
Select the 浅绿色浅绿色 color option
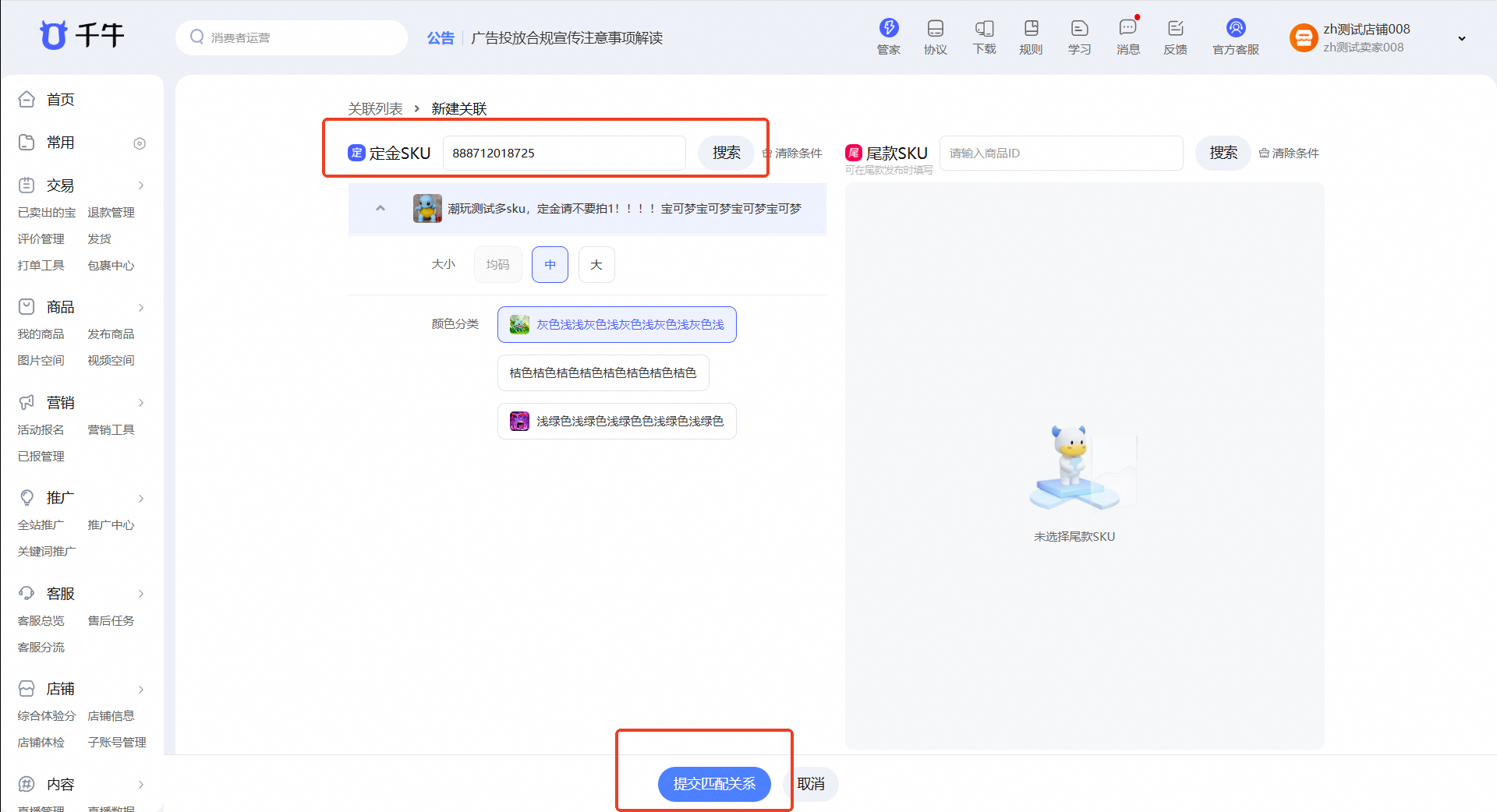pyautogui.click(x=617, y=422)
